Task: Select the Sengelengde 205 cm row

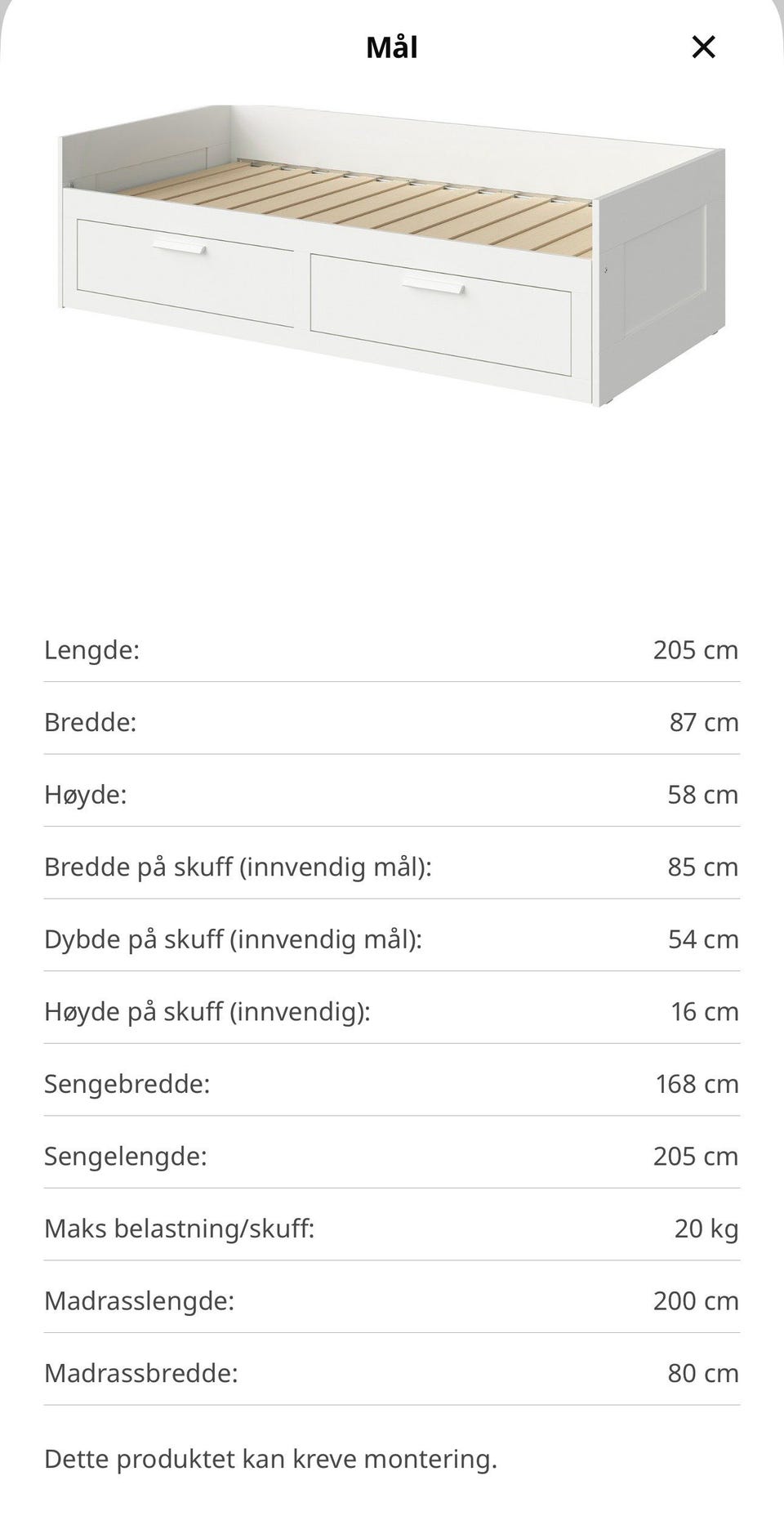Action: pos(392,1156)
